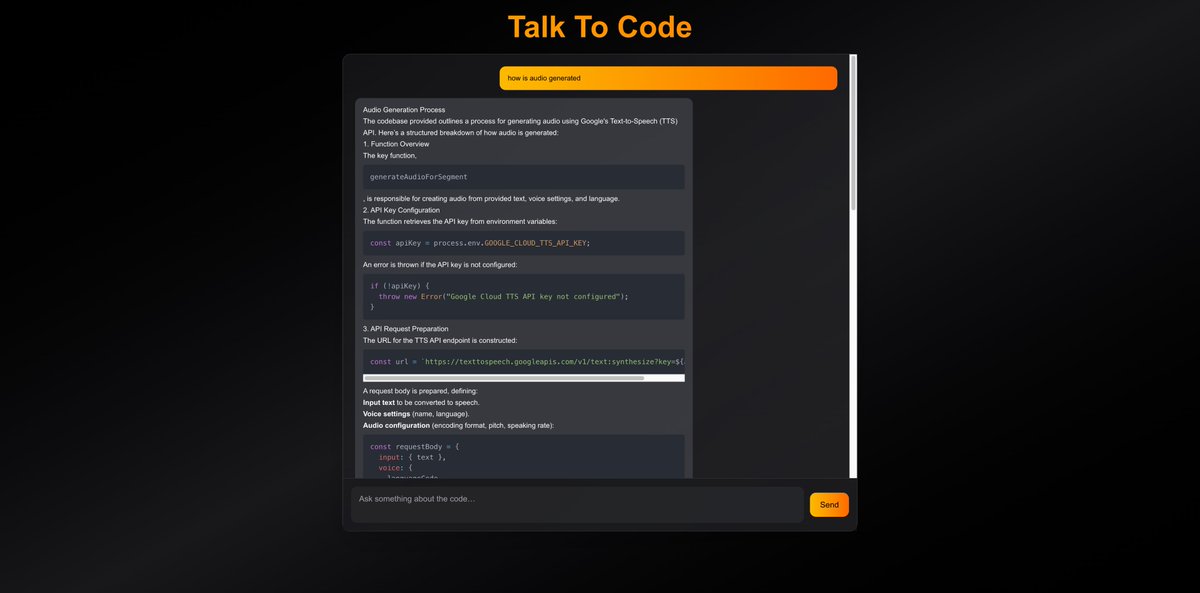Click the "3. API Request Preparation" heading

click(x=407, y=329)
